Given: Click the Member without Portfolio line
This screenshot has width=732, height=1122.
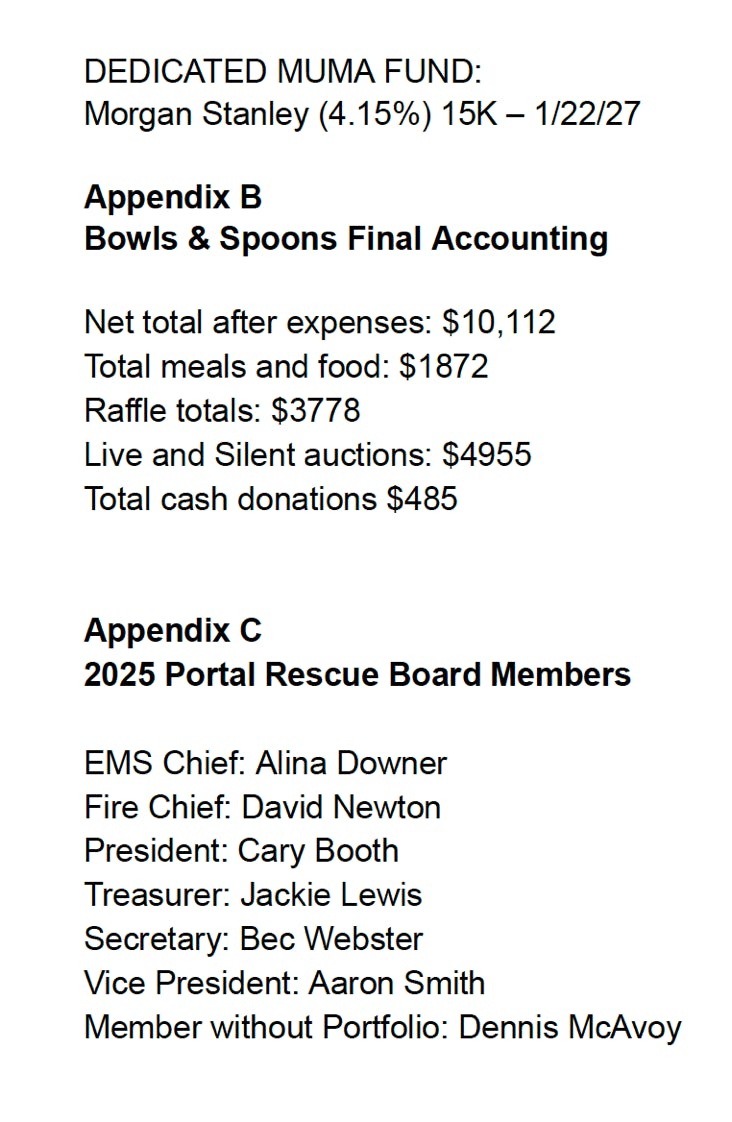Looking at the screenshot, I should 383,1028.
